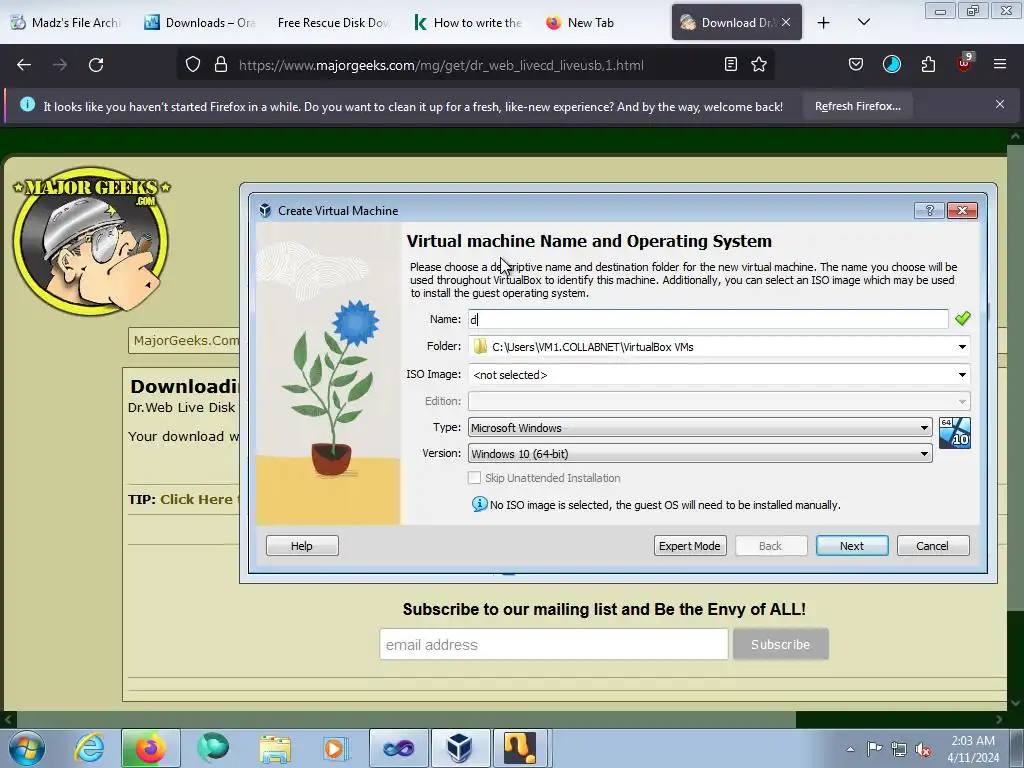Open Windows Start orb
The height and width of the screenshot is (768, 1024).
pos(27,748)
